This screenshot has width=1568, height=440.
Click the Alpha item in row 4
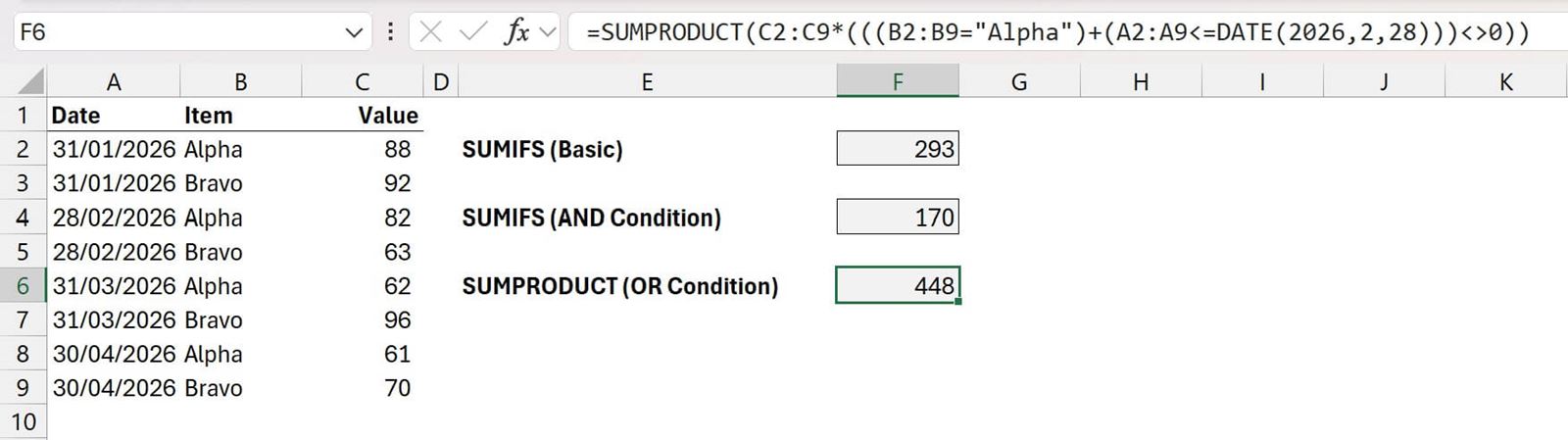pos(241,218)
